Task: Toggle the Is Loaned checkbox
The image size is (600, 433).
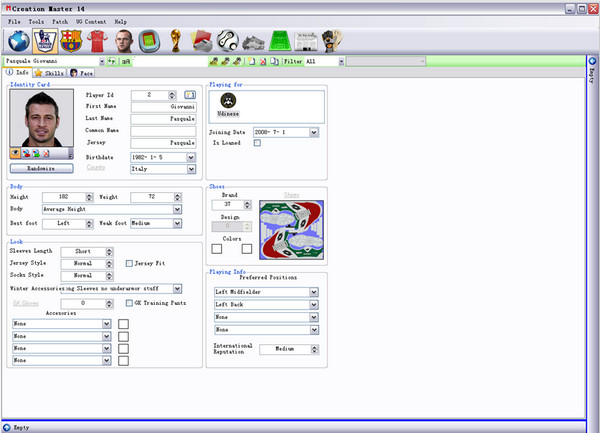Action: 257,143
